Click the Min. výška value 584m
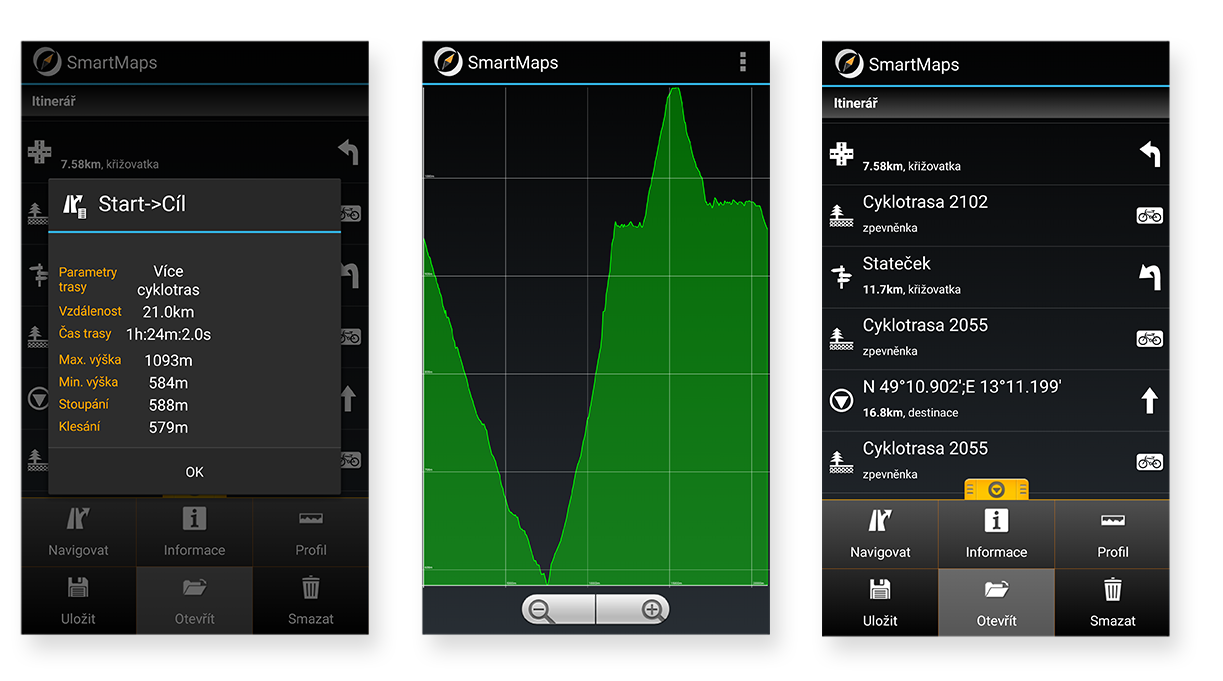This screenshot has width=1223, height=681. (168, 383)
